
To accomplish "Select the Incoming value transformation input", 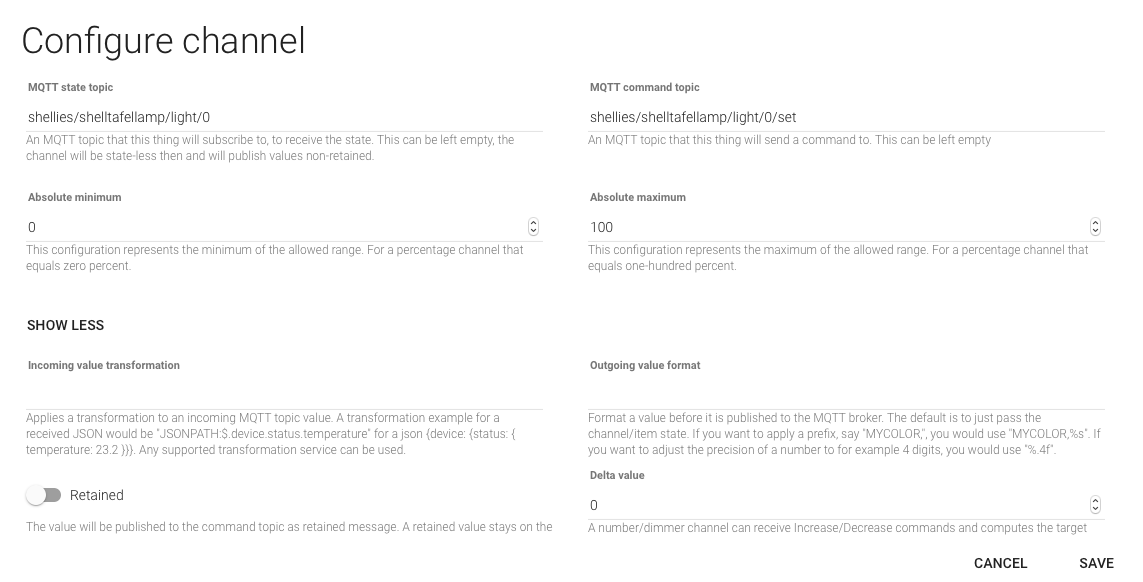I will point(285,395).
